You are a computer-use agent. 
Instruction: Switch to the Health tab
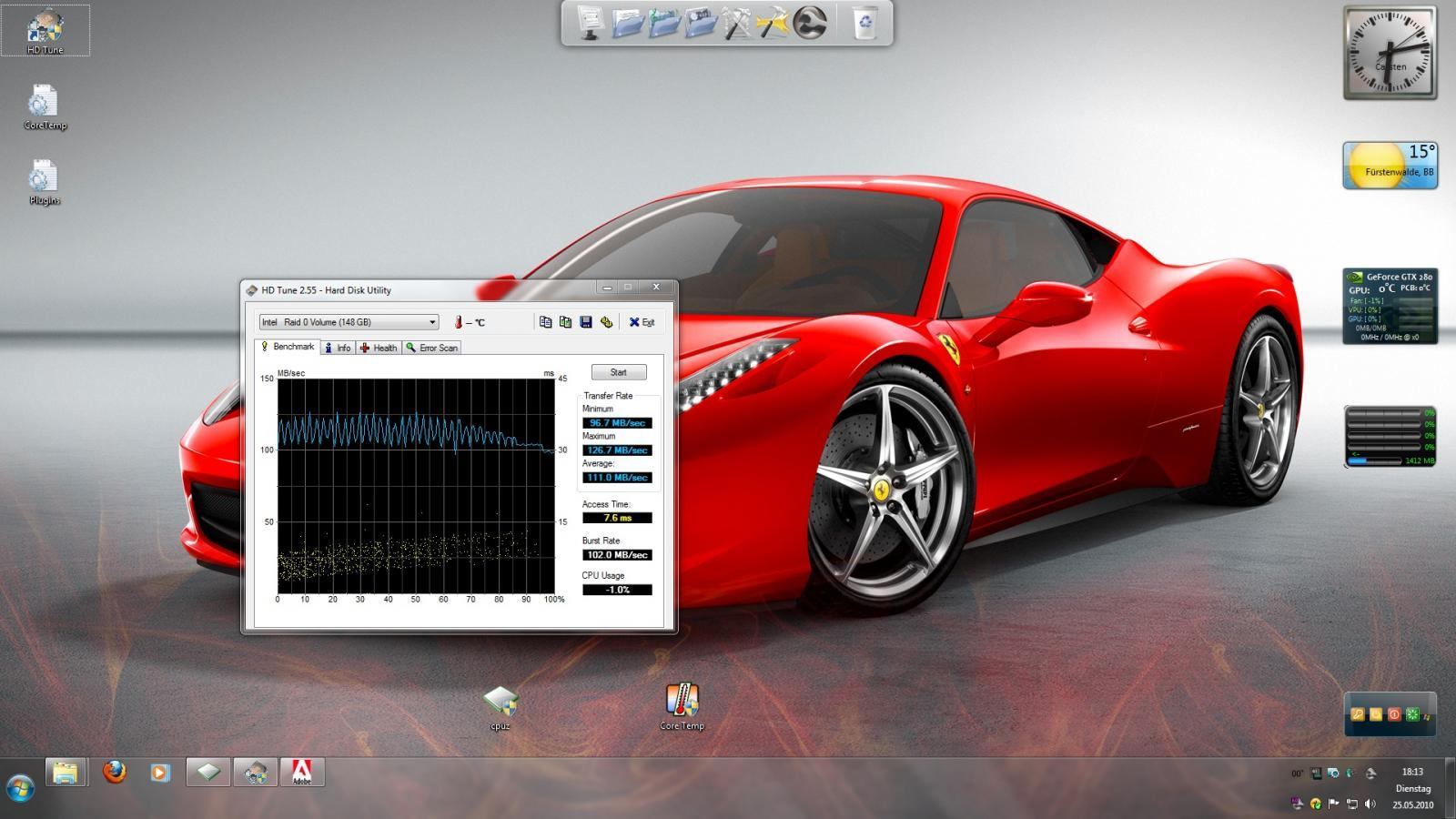click(x=379, y=348)
